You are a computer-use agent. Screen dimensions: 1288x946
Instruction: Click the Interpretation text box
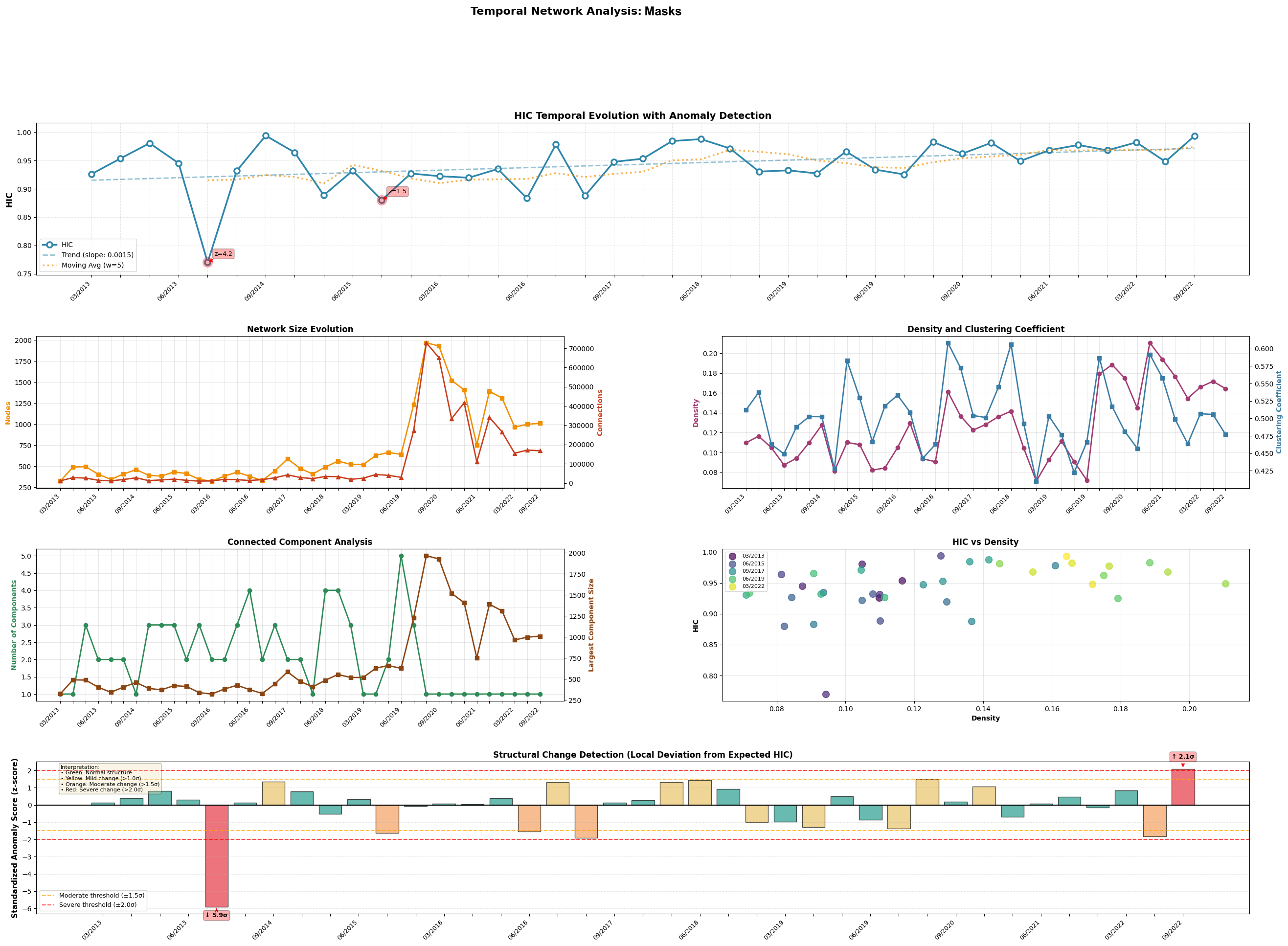click(110, 778)
